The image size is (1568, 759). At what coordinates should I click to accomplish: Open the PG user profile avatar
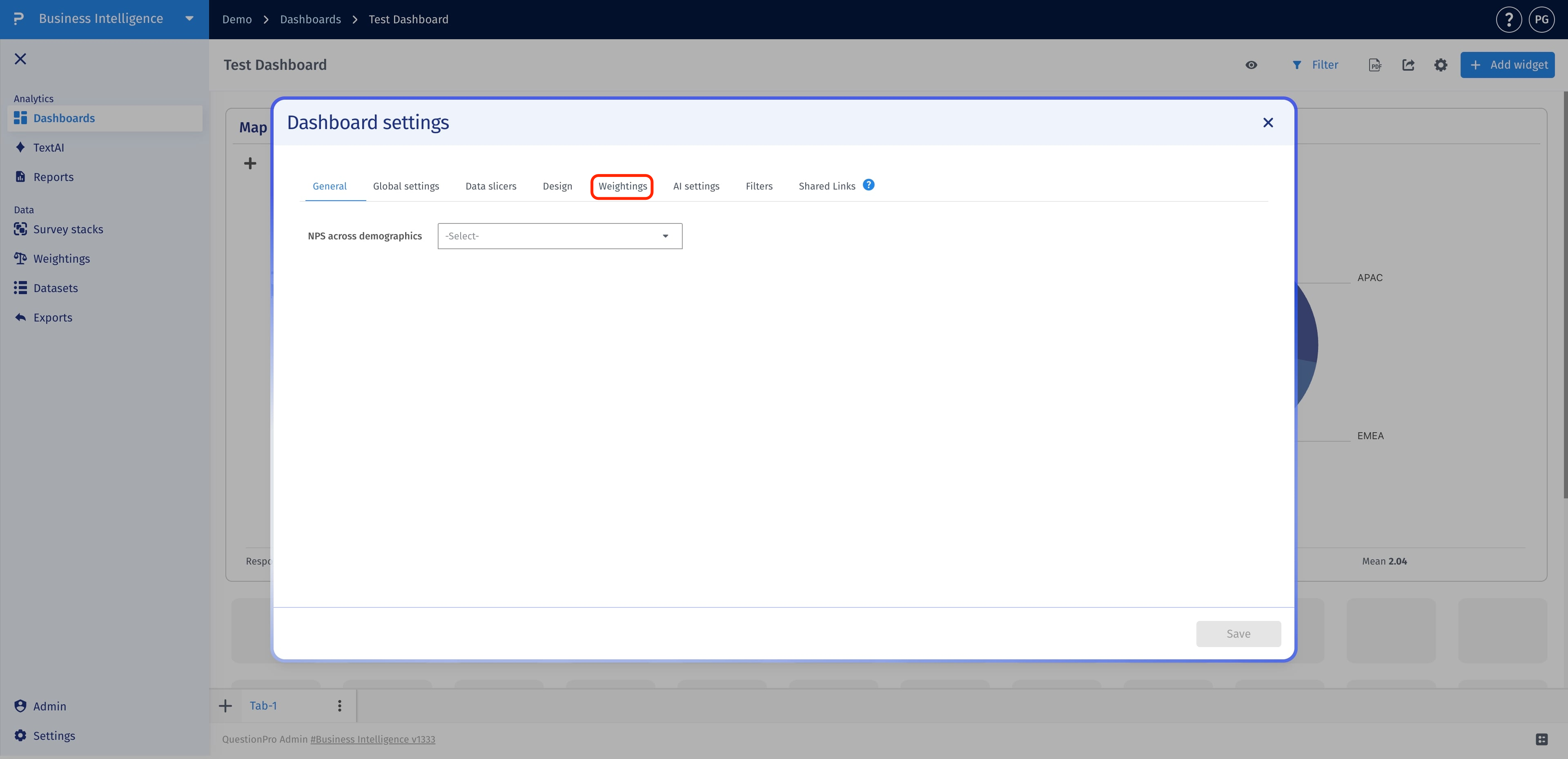point(1541,20)
